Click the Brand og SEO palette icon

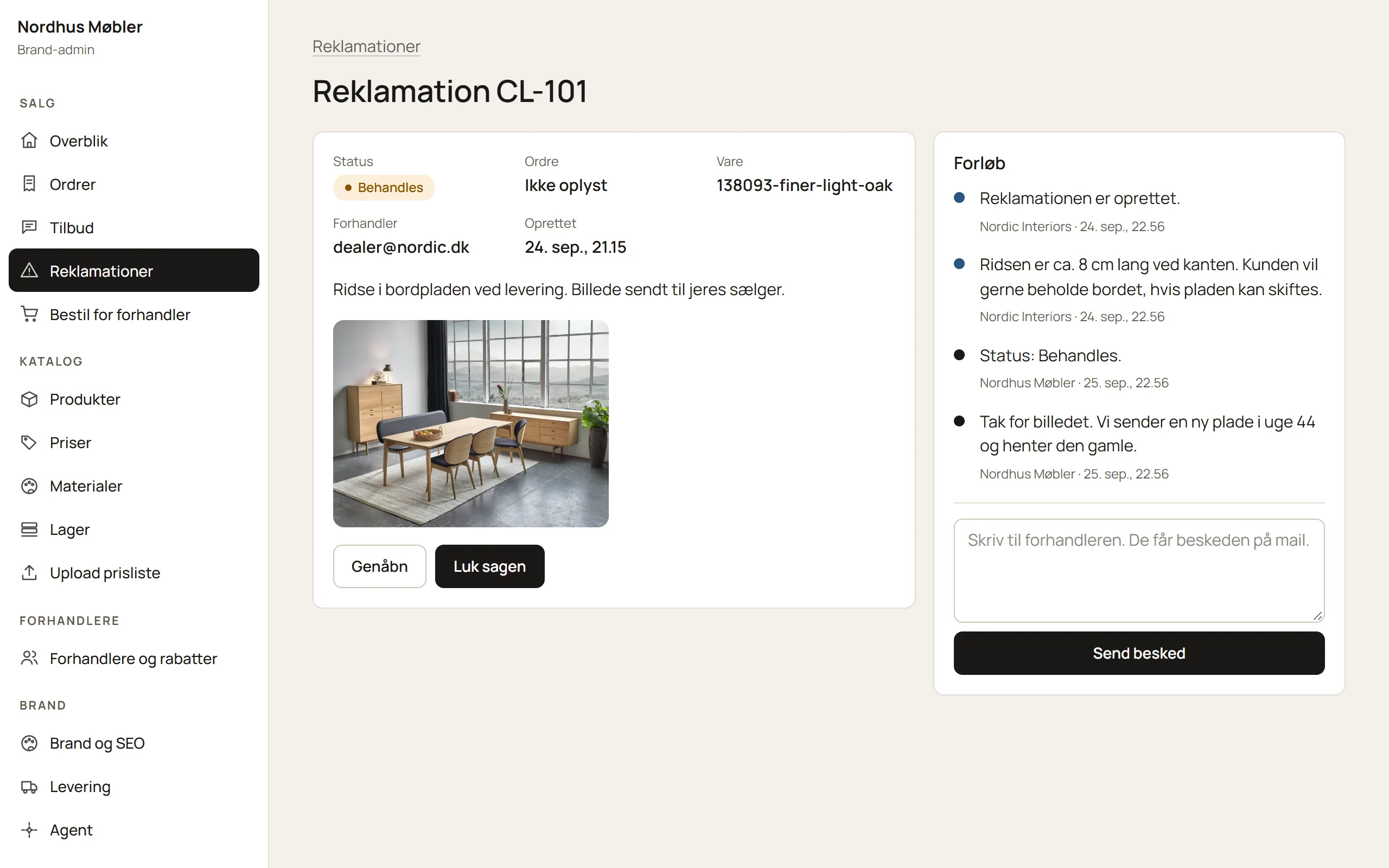(x=29, y=743)
